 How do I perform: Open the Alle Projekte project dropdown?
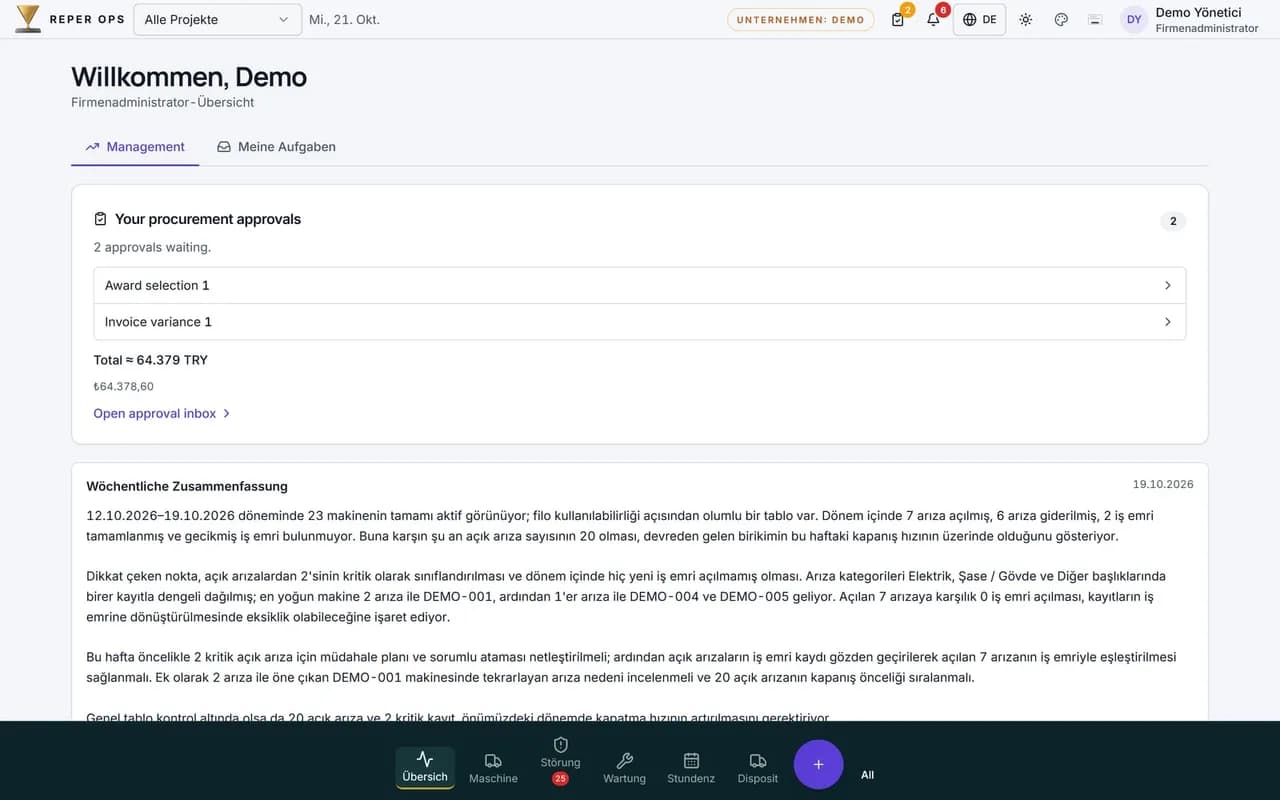pyautogui.click(x=218, y=19)
